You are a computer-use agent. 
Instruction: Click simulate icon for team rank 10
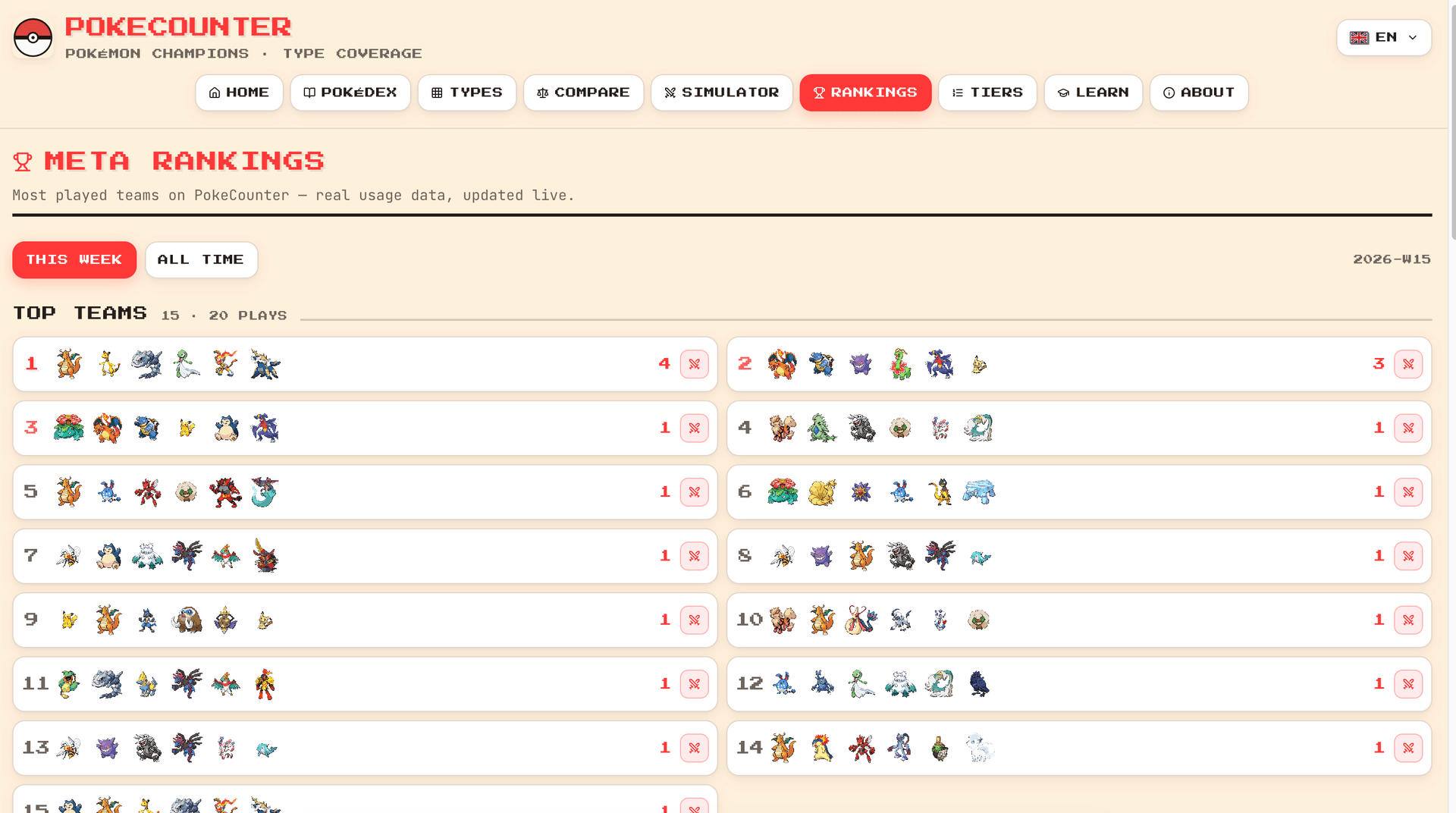1408,620
